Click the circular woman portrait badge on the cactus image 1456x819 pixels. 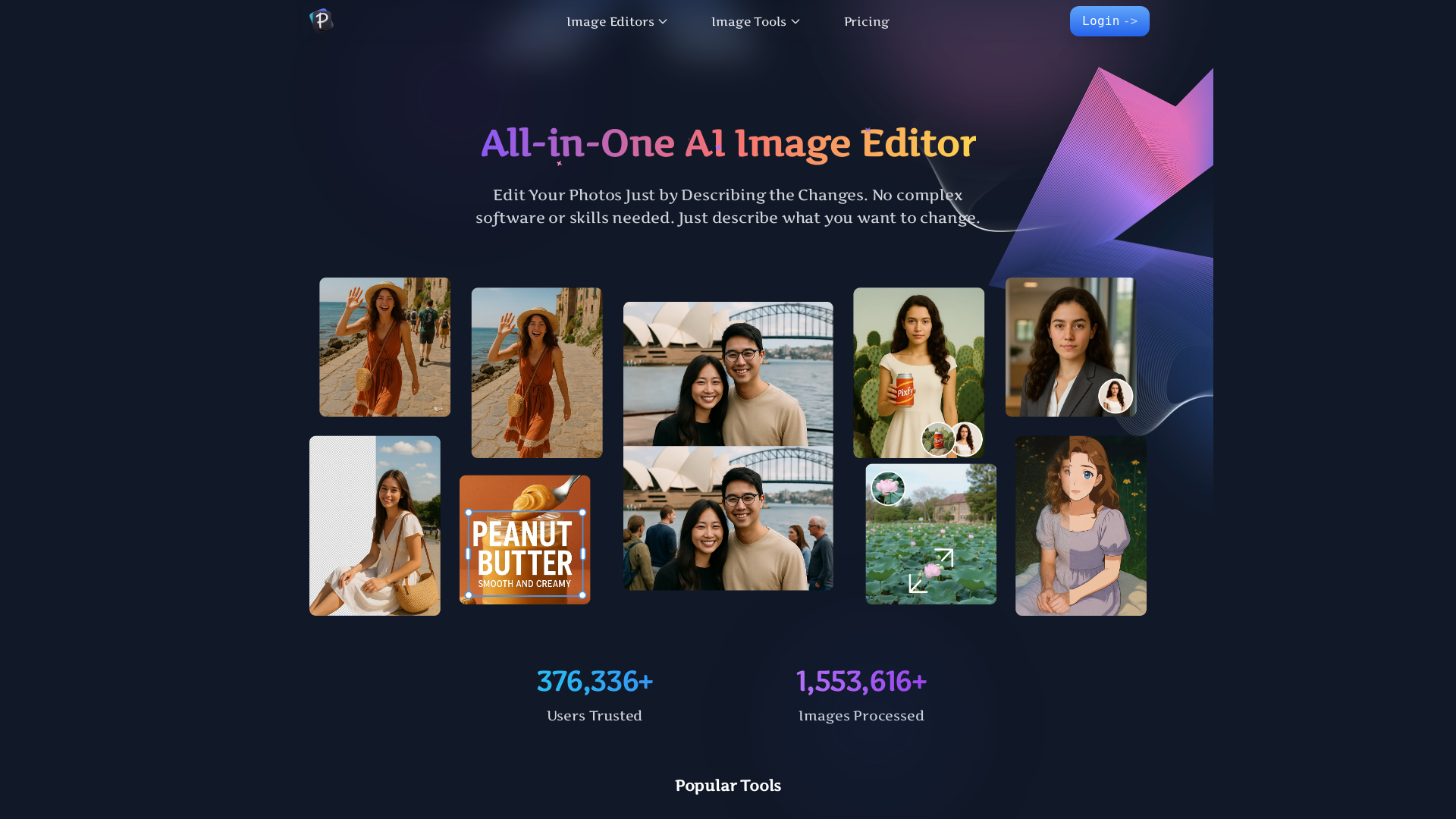coord(966,439)
